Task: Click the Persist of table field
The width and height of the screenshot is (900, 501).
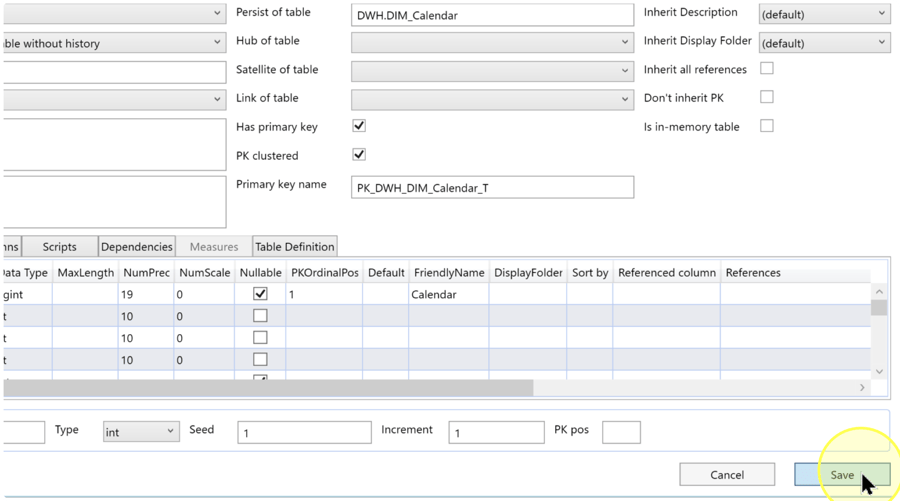Action: [492, 15]
